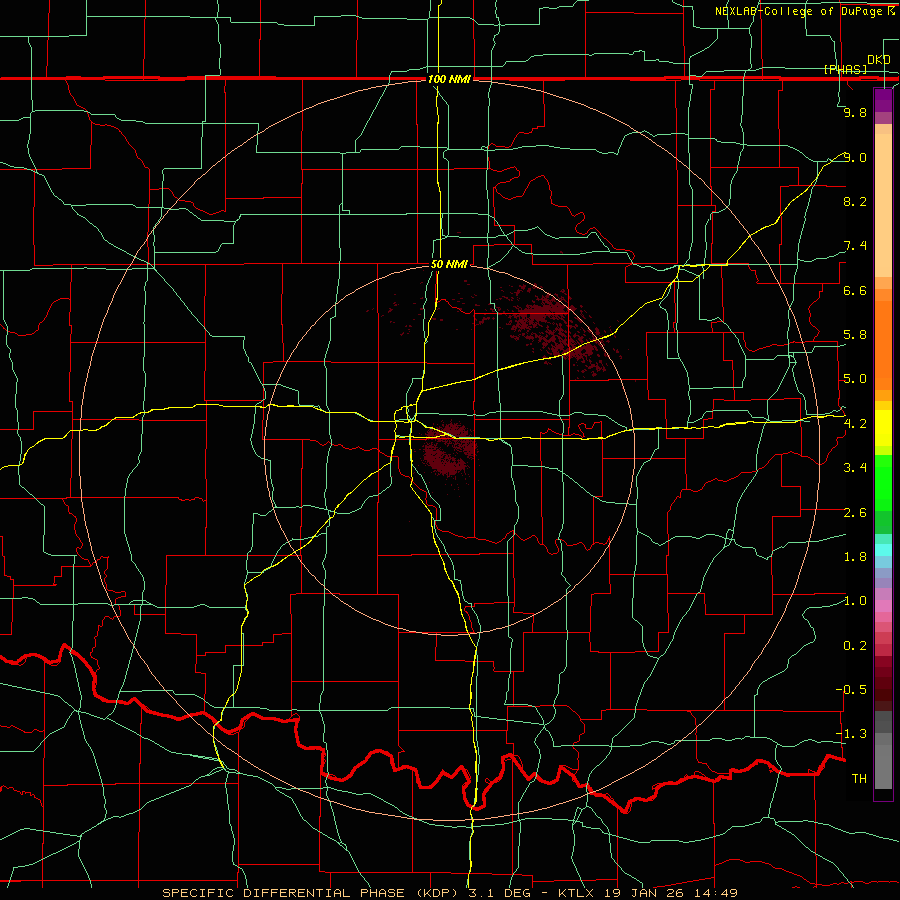
Task: Pick the cyan segment of the color bar
Action: tap(883, 549)
